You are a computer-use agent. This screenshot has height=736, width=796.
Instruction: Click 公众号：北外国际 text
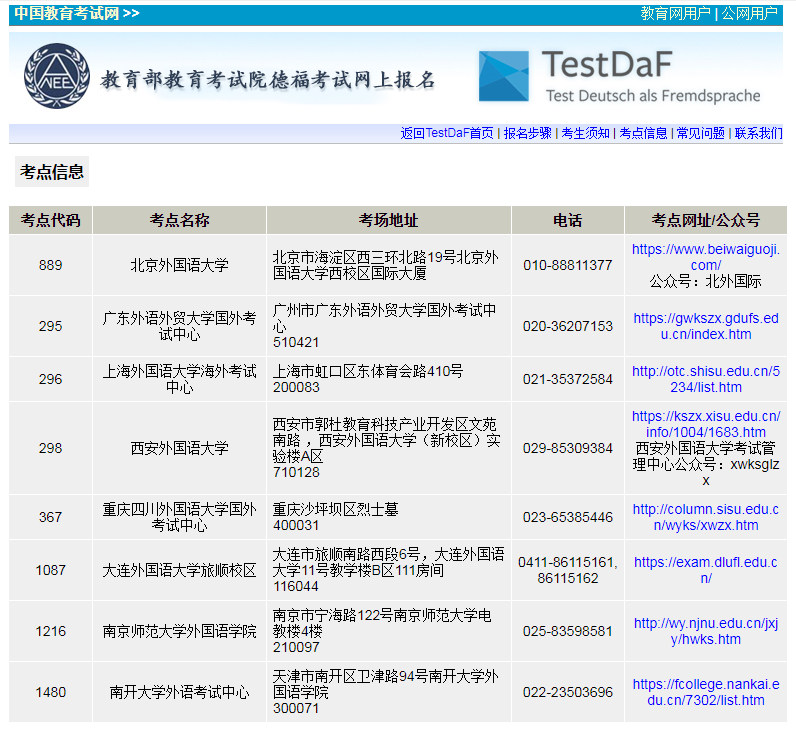(x=706, y=281)
